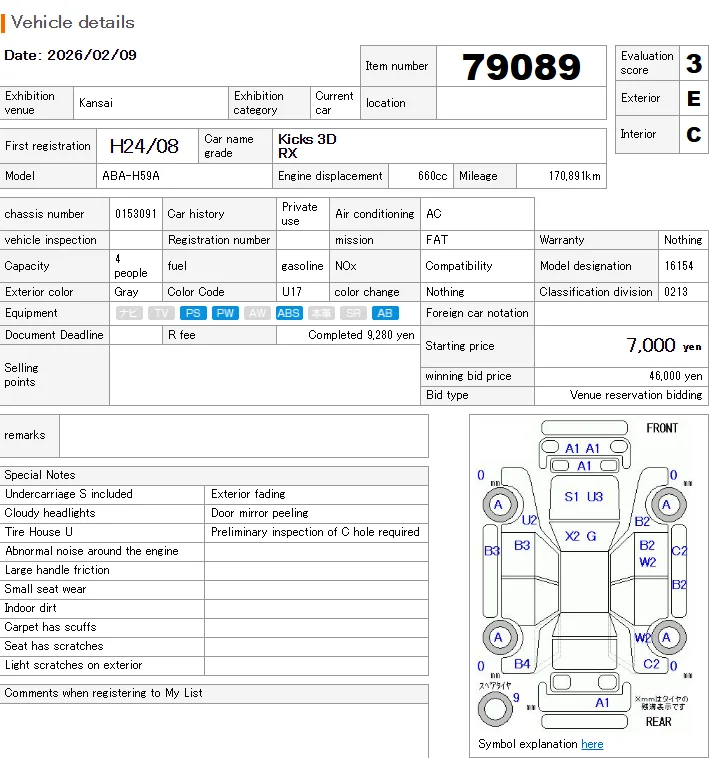The width and height of the screenshot is (711, 758).
Task: Click the Special Notes header row
Action: (214, 475)
